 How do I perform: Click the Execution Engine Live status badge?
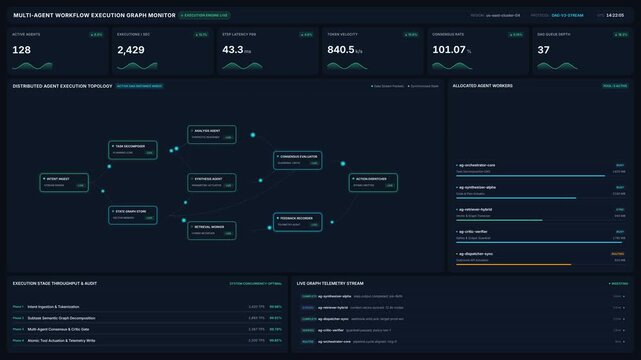pos(204,16)
